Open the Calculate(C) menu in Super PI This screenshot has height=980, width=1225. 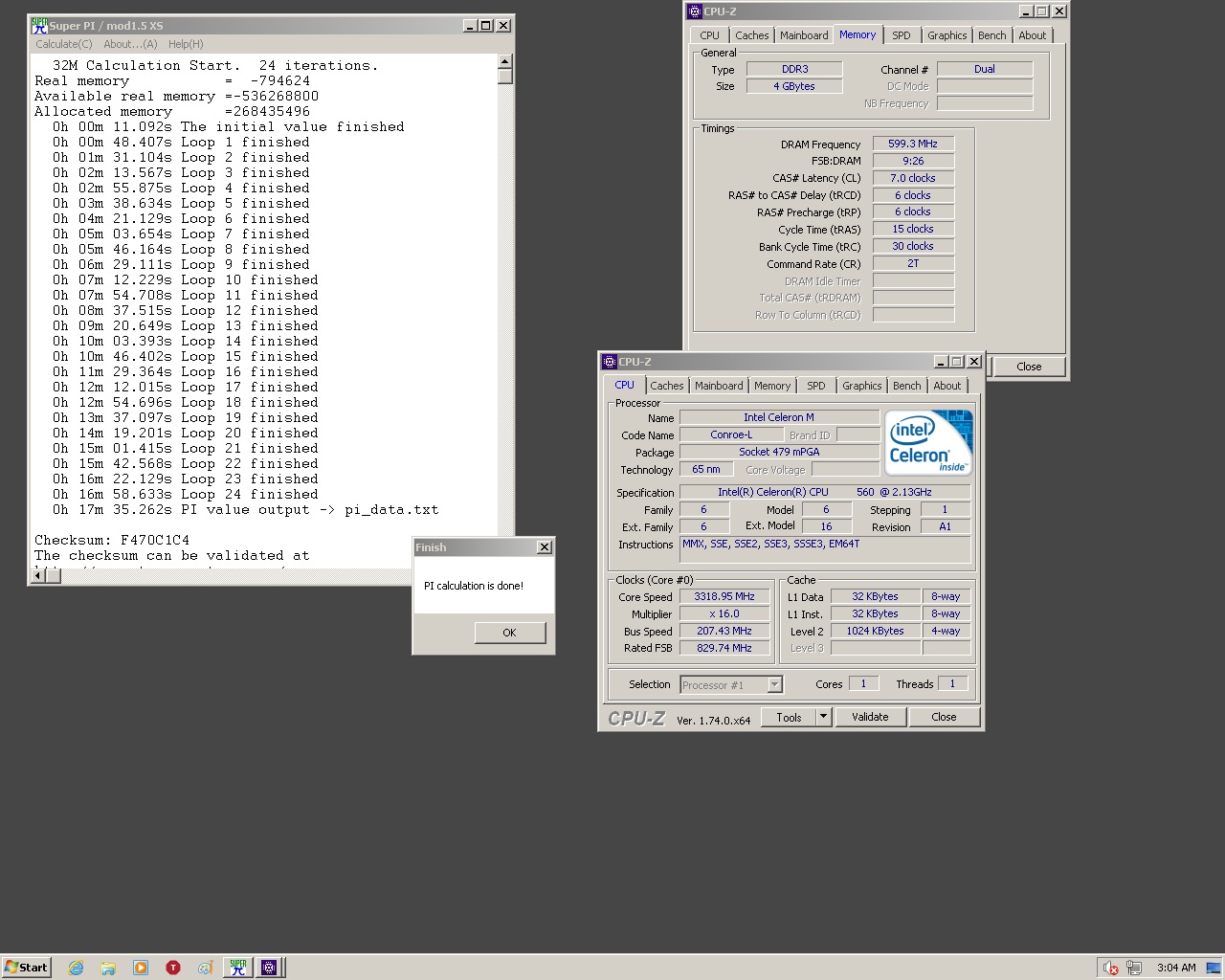(64, 44)
